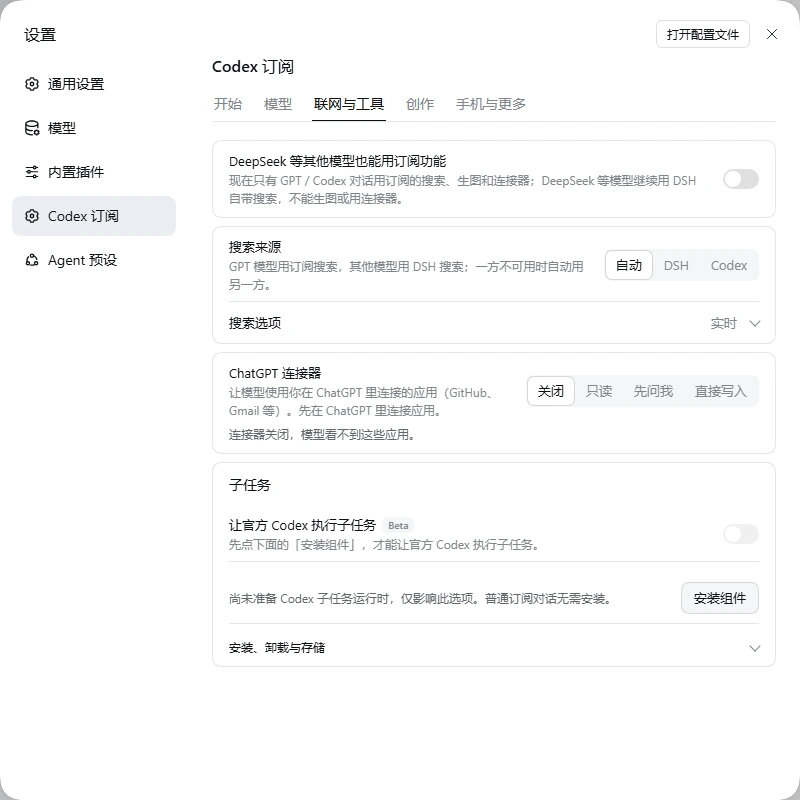
Task: Click the 设置 dialog title
Action: coord(40,35)
